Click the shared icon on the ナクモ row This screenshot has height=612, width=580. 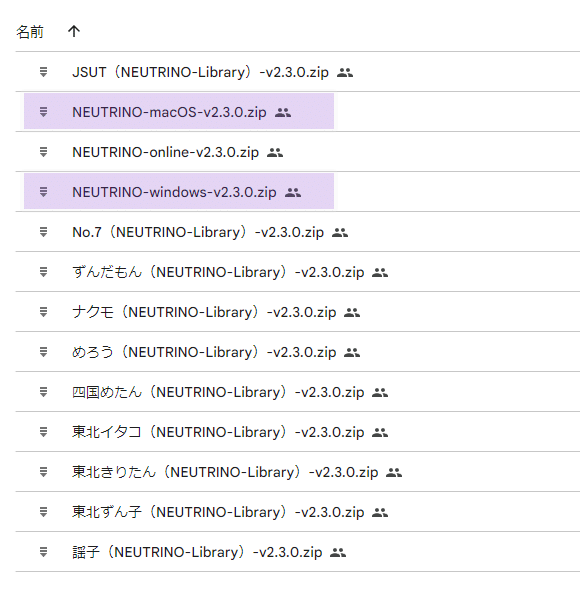[x=352, y=313]
